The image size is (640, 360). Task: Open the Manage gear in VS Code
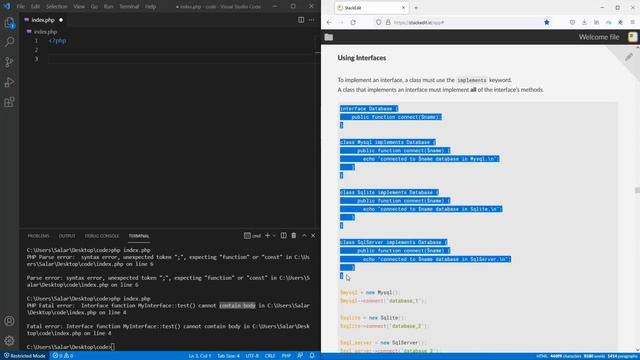click(x=9, y=340)
